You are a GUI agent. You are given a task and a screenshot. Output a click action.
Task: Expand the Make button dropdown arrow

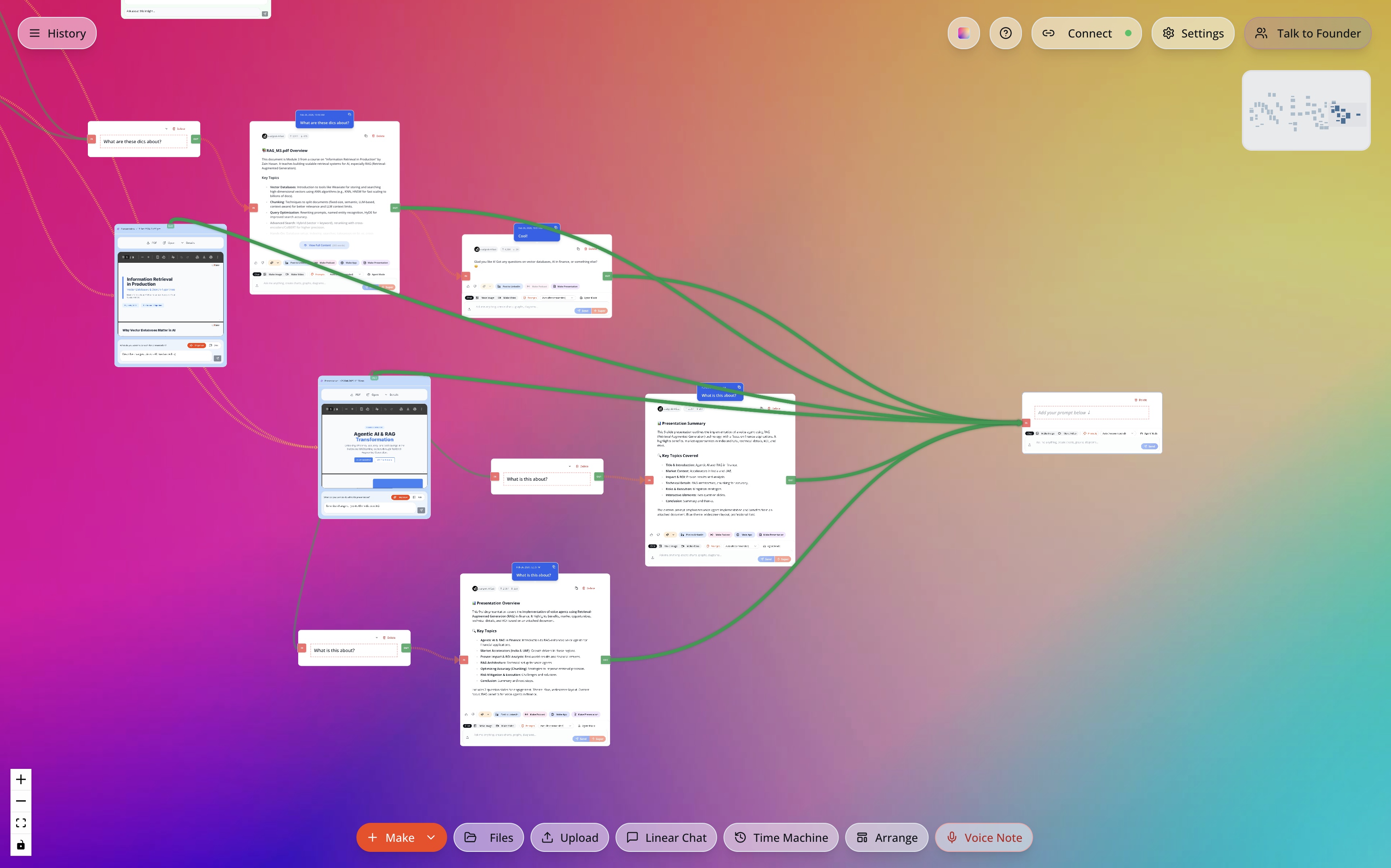(x=431, y=837)
